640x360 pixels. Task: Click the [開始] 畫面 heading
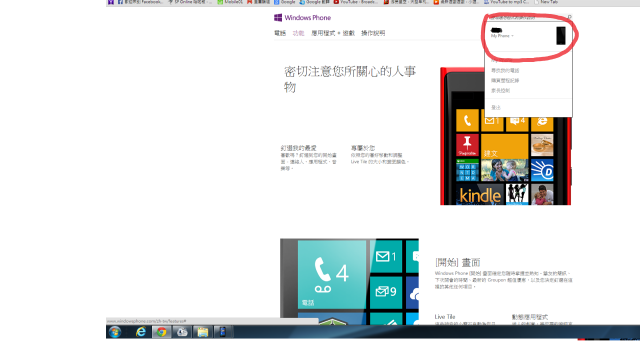[458, 262]
